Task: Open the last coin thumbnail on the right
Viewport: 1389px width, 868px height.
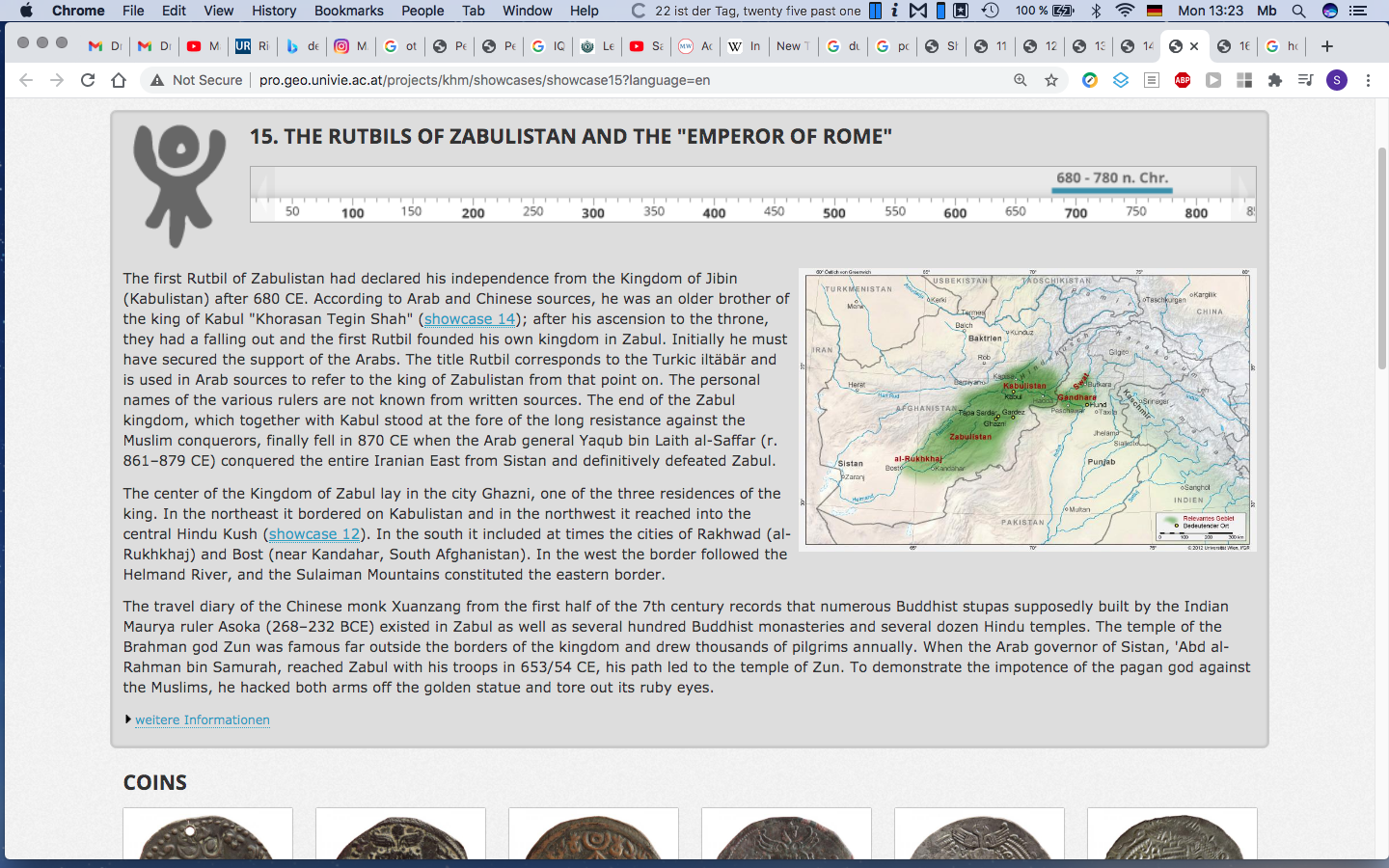Action: pos(1172,834)
